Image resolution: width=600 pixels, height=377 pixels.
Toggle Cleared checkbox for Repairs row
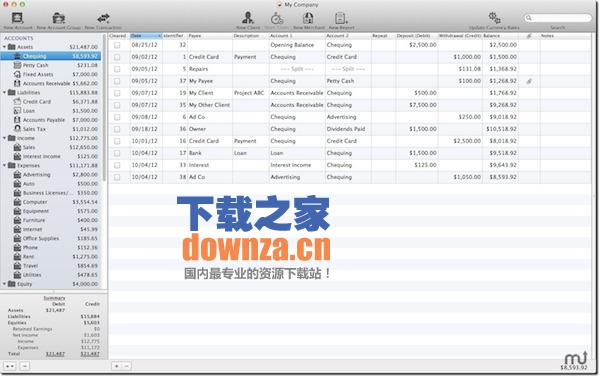[x=117, y=69]
